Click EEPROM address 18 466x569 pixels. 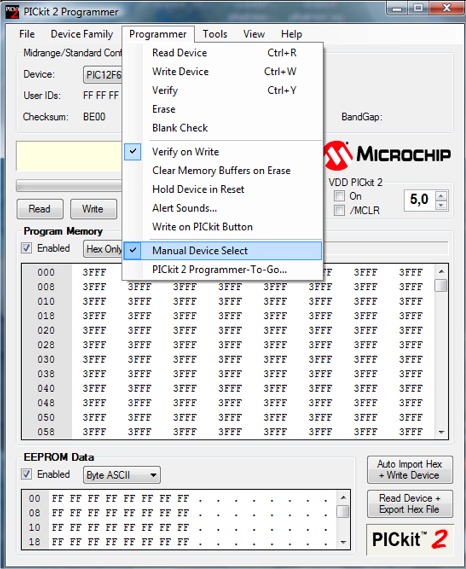34,542
